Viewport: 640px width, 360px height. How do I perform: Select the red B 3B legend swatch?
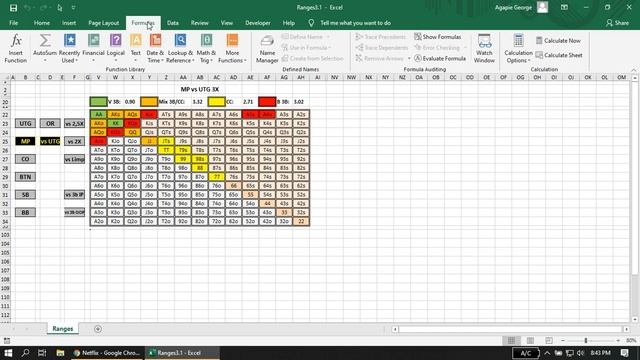click(267, 102)
